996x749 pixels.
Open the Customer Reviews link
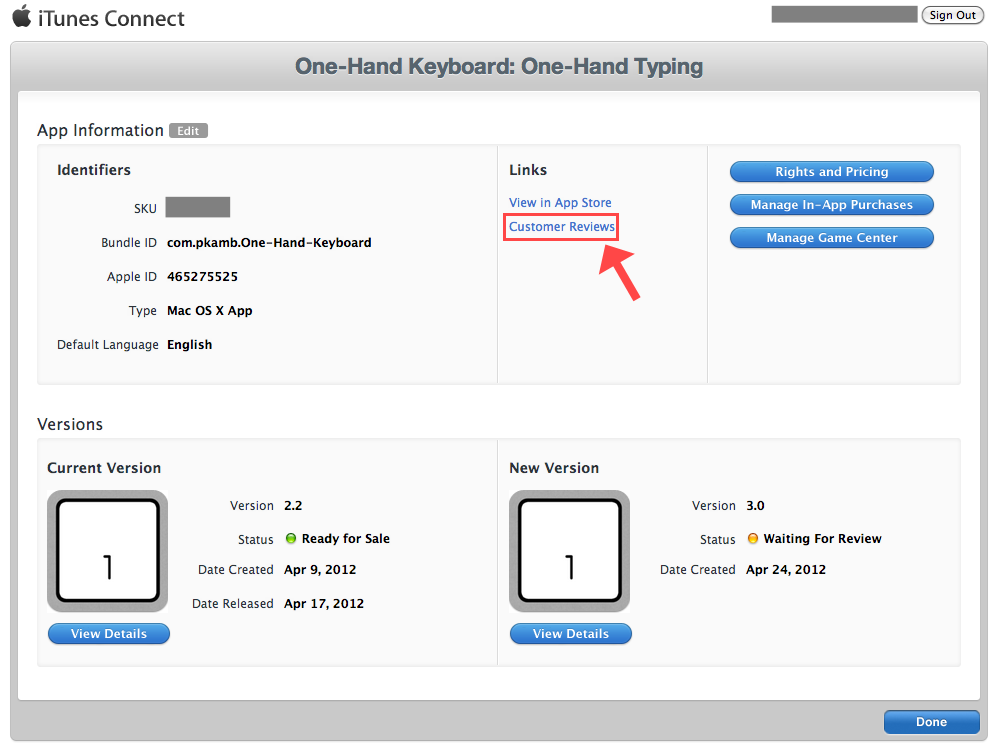562,227
